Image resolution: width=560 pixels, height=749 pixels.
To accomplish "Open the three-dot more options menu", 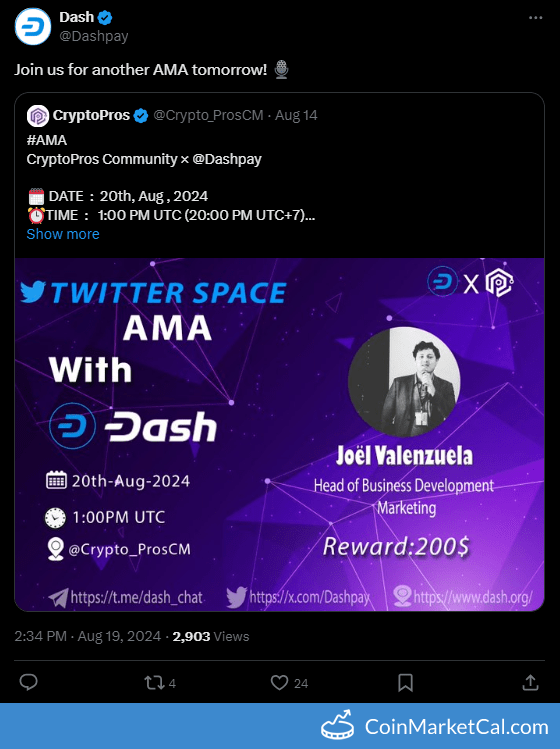I will pyautogui.click(x=535, y=18).
